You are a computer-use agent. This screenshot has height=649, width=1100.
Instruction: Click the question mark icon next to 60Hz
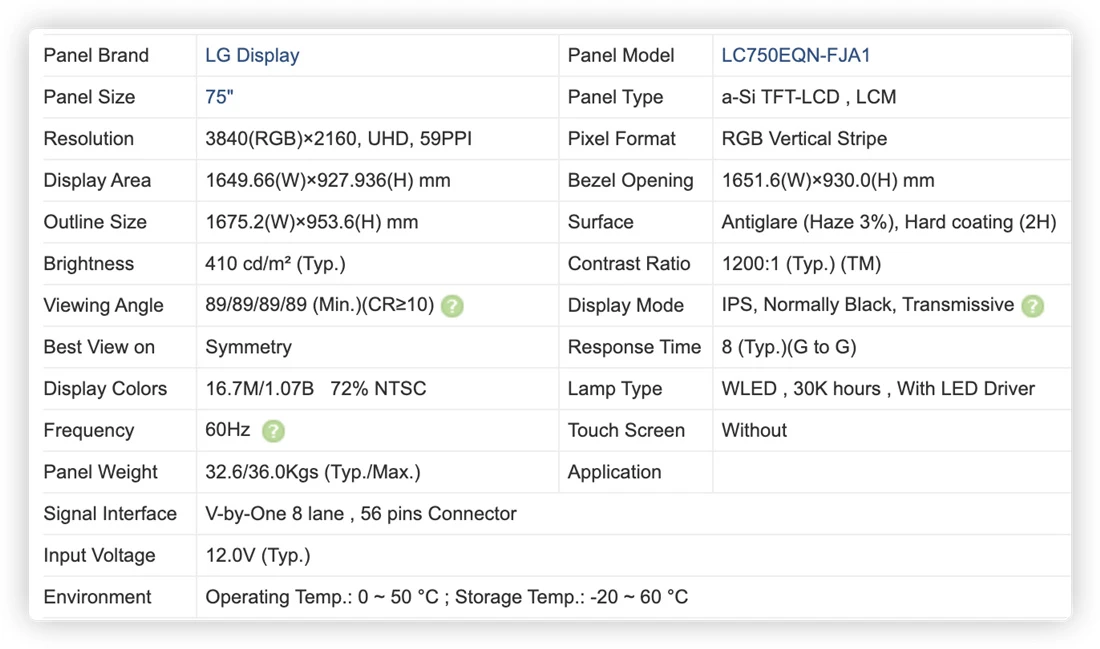click(273, 431)
